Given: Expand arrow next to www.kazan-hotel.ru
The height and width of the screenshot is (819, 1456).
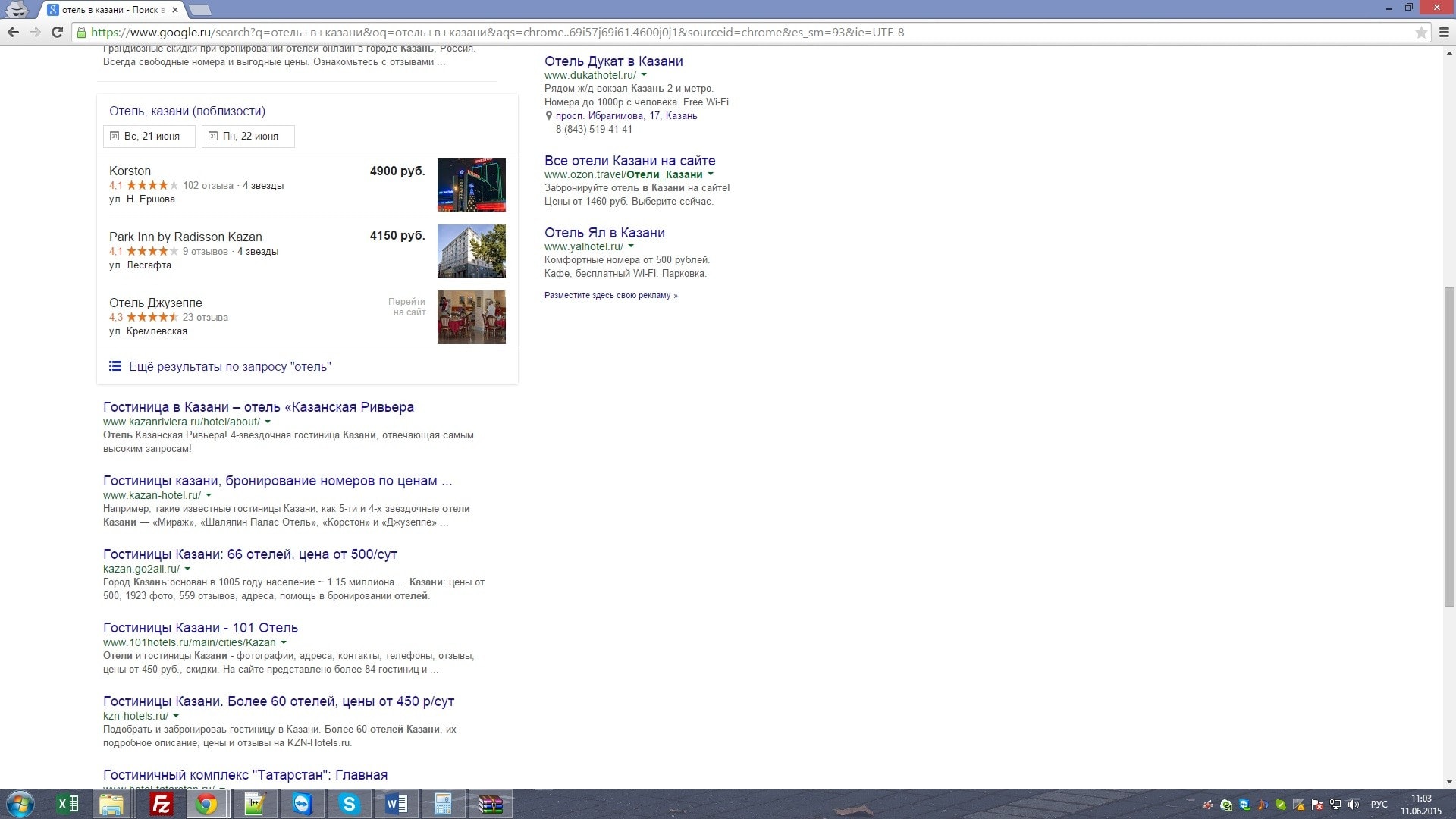Looking at the screenshot, I should click(x=209, y=496).
